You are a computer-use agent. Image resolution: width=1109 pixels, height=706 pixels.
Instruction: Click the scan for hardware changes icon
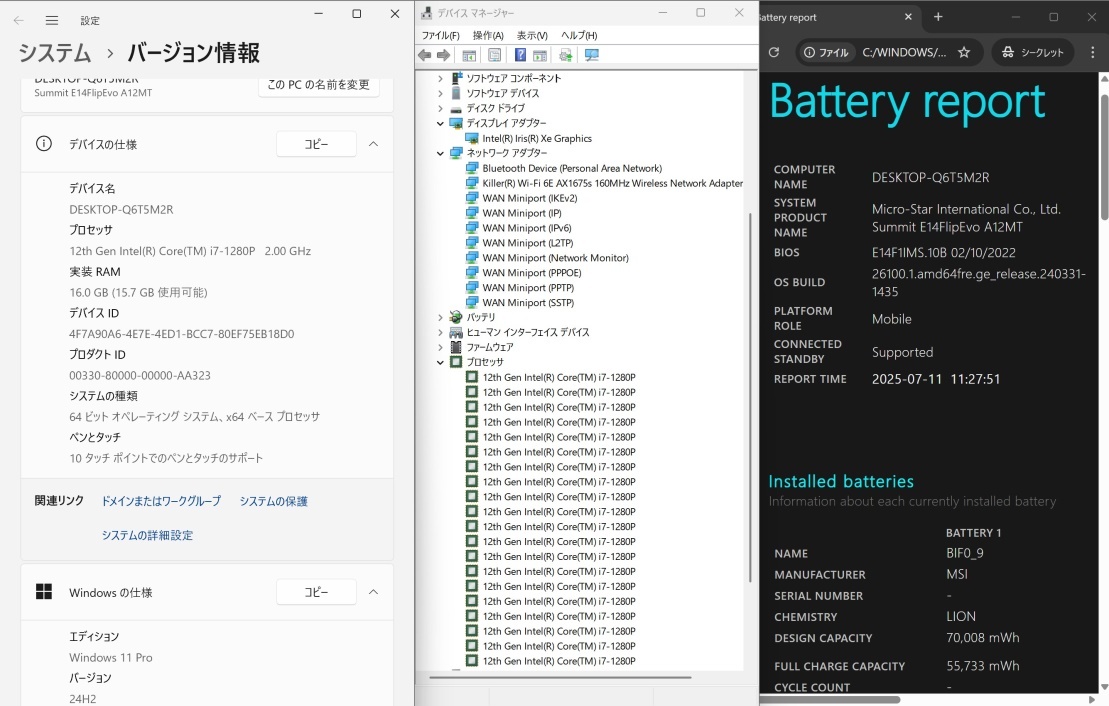pos(592,55)
